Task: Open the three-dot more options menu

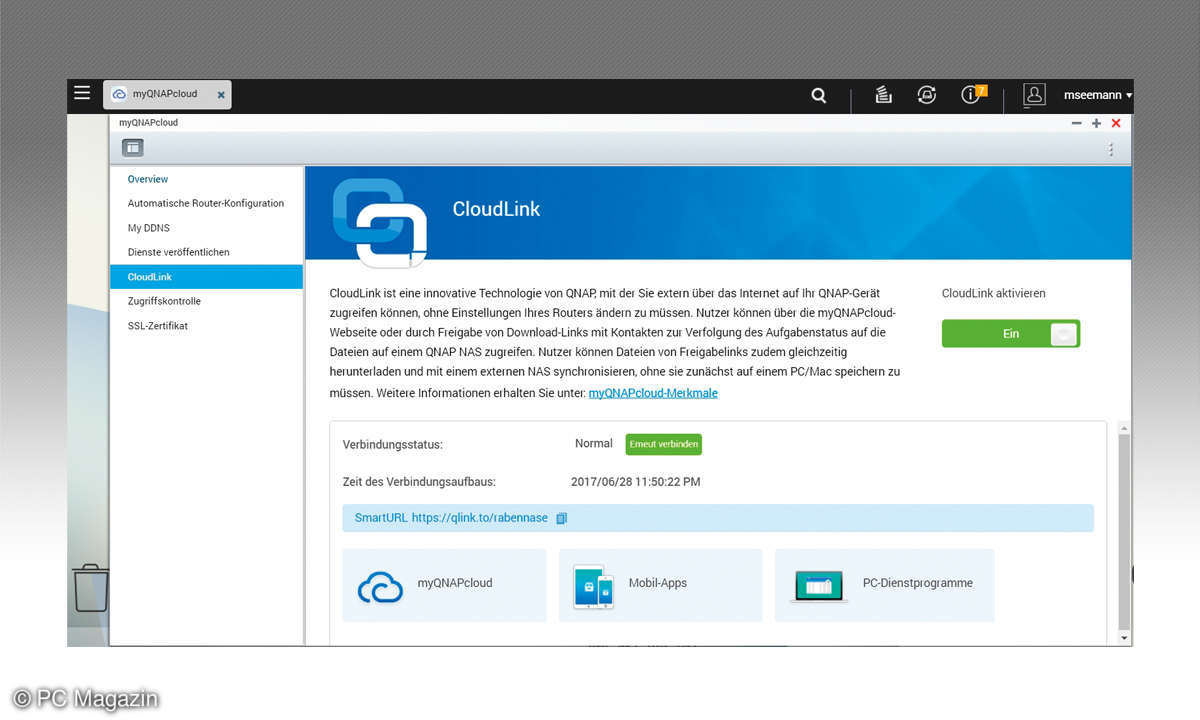Action: click(x=1110, y=149)
